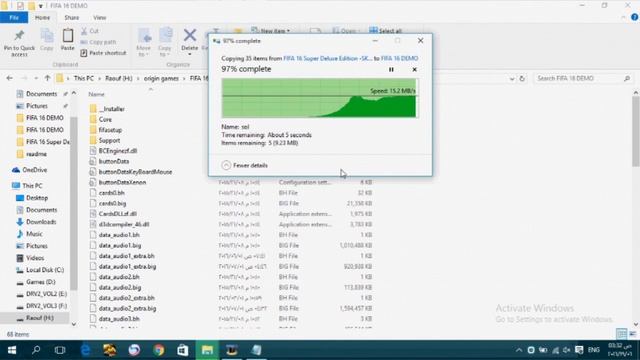Cut selected items via ribbon
This screenshot has height=360, width=640.
pos(90,31)
